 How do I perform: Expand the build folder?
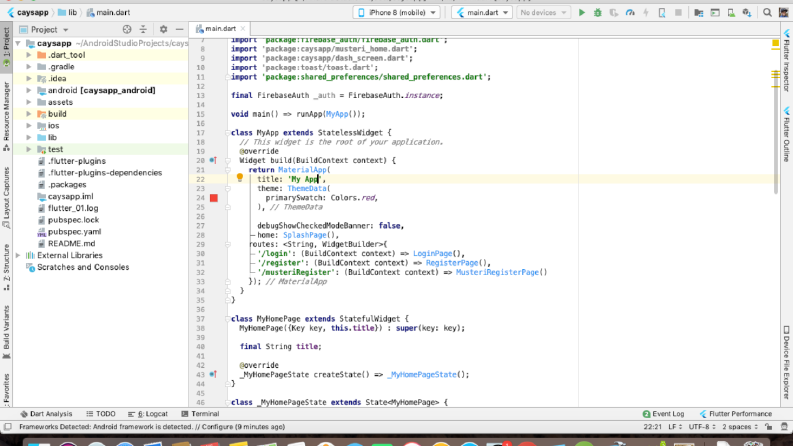(29, 114)
